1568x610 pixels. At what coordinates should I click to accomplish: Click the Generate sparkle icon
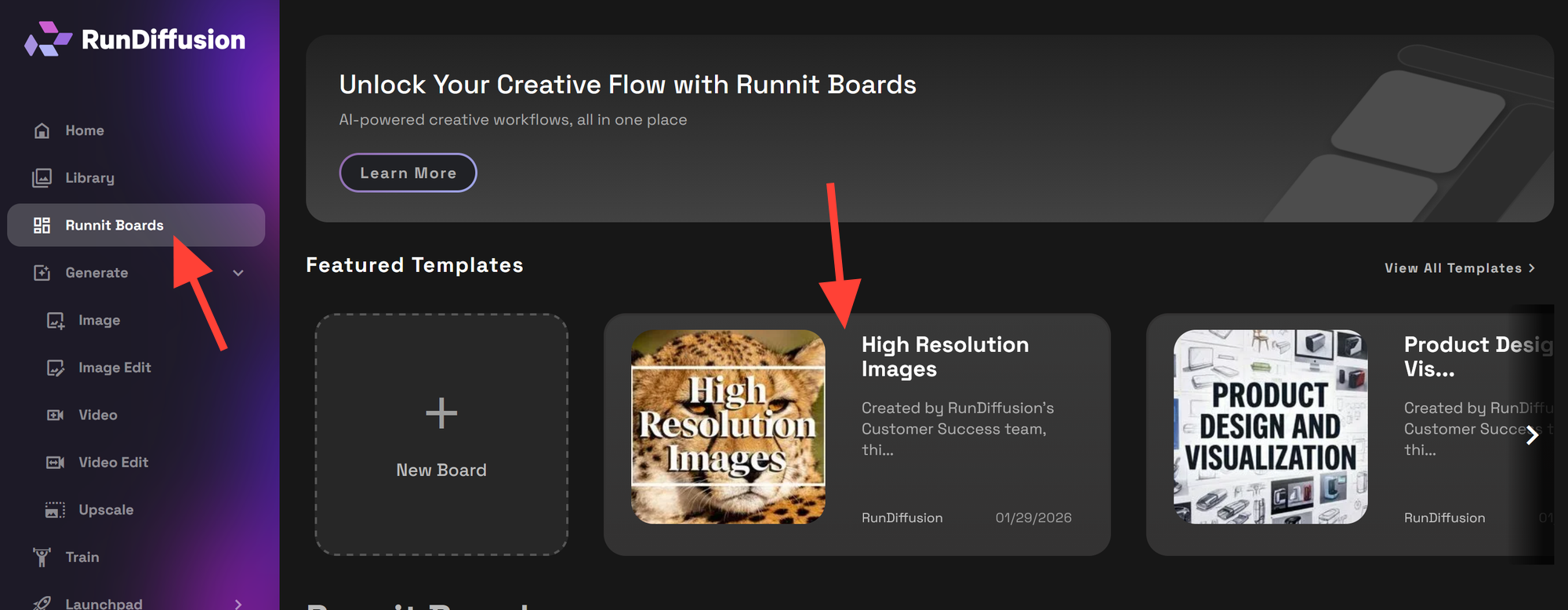point(42,273)
